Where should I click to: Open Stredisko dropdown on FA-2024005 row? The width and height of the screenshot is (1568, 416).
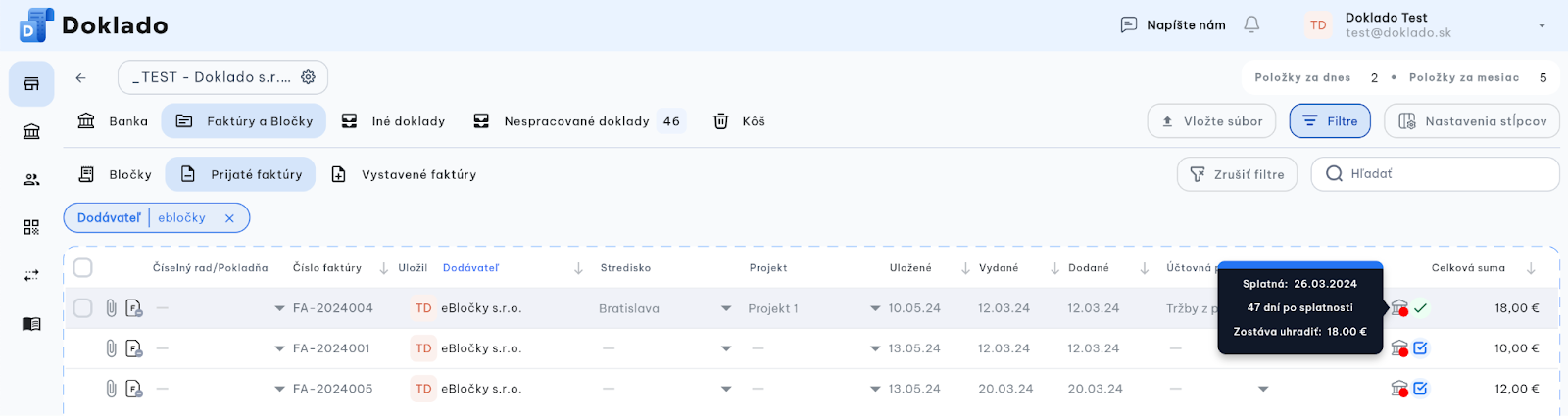click(x=726, y=389)
